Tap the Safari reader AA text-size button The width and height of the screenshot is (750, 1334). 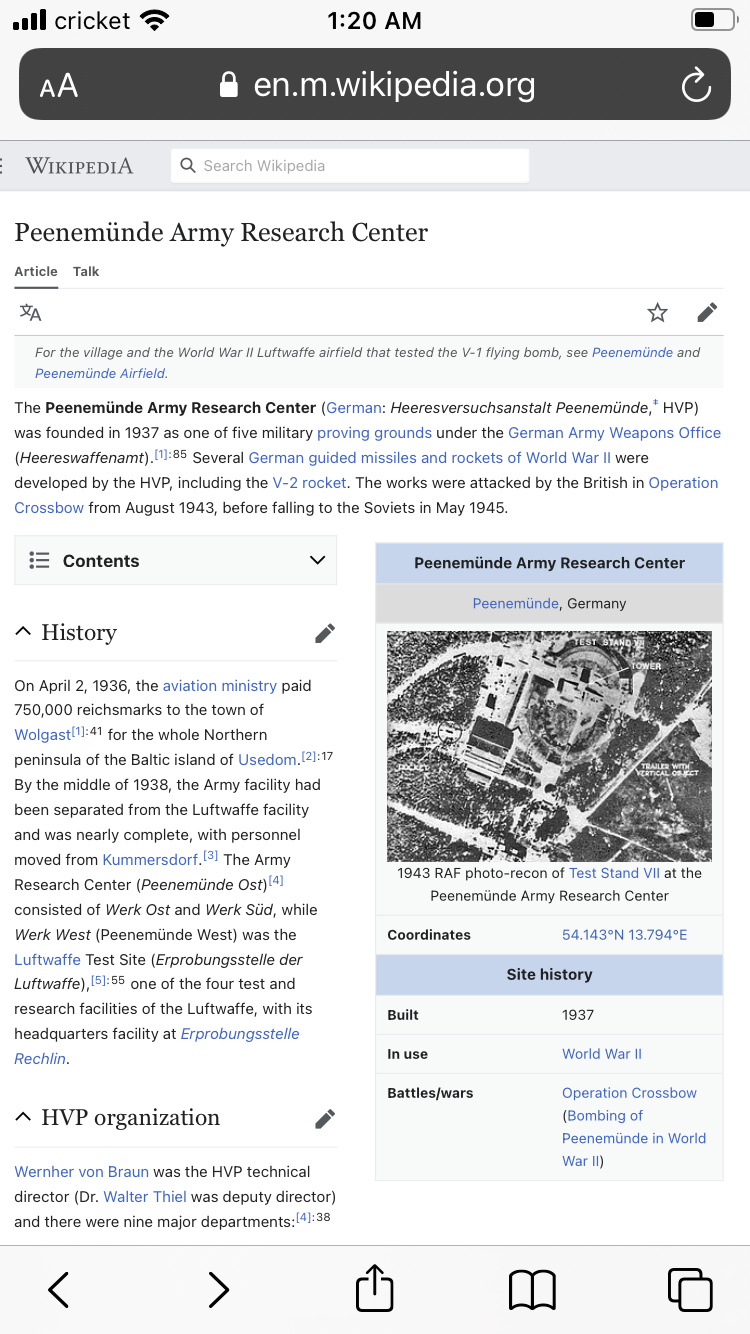point(58,86)
